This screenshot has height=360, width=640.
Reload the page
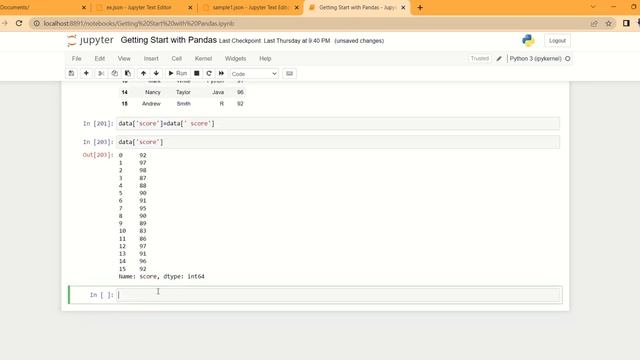click(19, 23)
